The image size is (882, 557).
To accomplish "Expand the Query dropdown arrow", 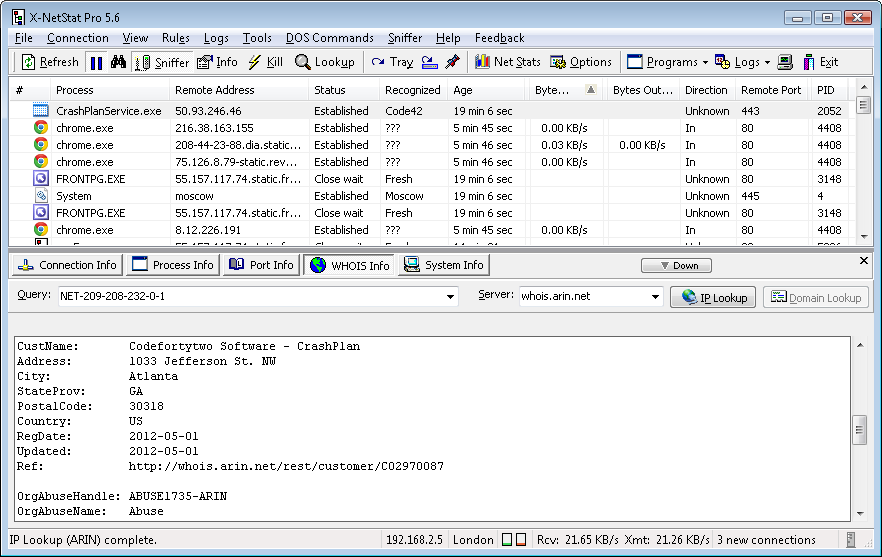I will [450, 297].
